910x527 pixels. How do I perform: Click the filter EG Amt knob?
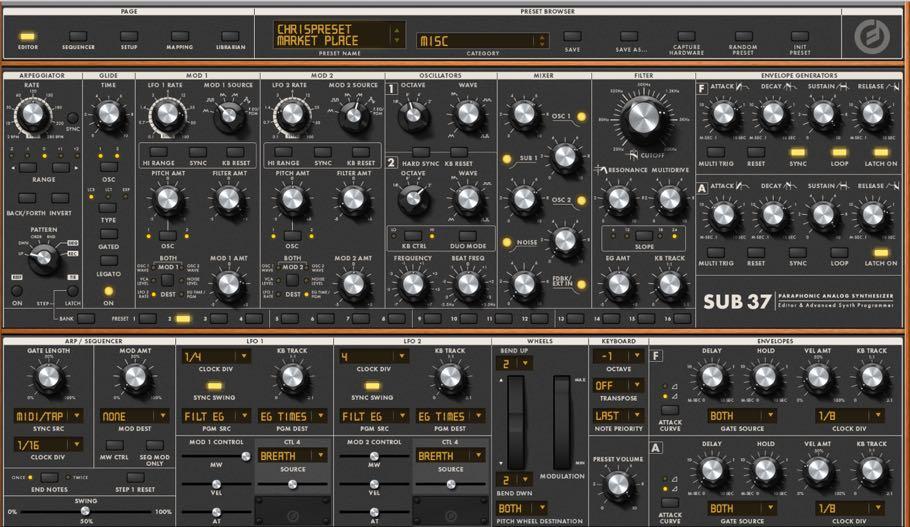click(618, 284)
